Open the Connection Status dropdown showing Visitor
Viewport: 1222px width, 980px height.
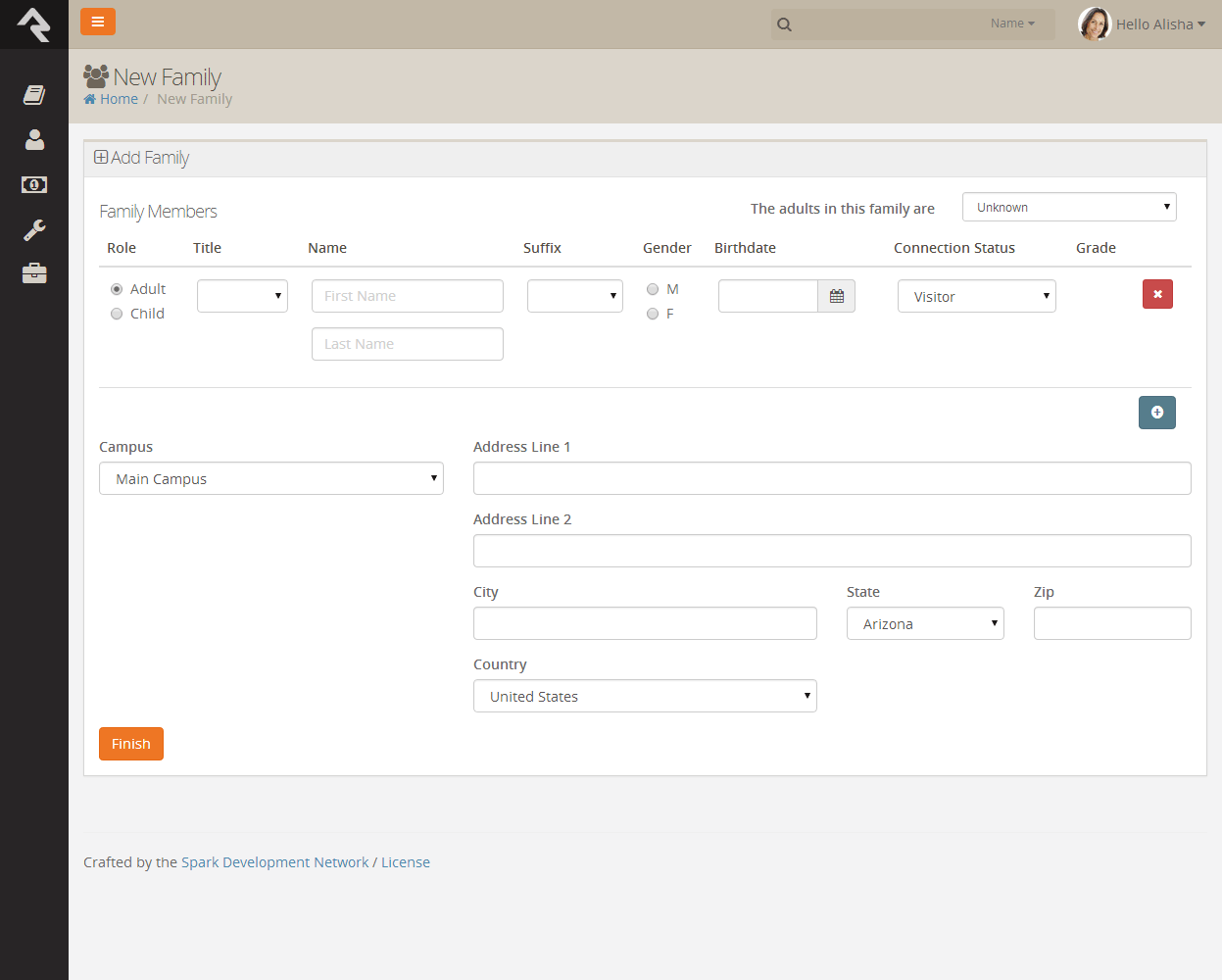[977, 296]
